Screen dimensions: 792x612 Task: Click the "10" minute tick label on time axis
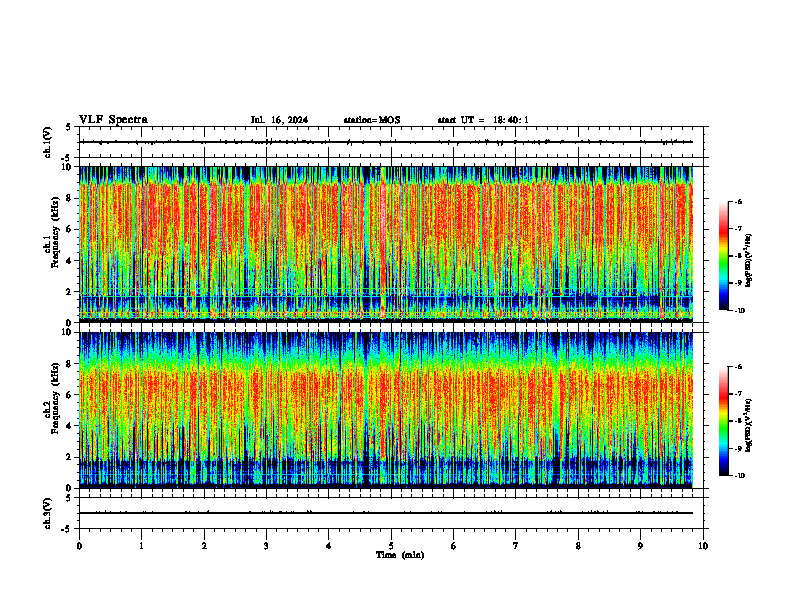[x=703, y=546]
